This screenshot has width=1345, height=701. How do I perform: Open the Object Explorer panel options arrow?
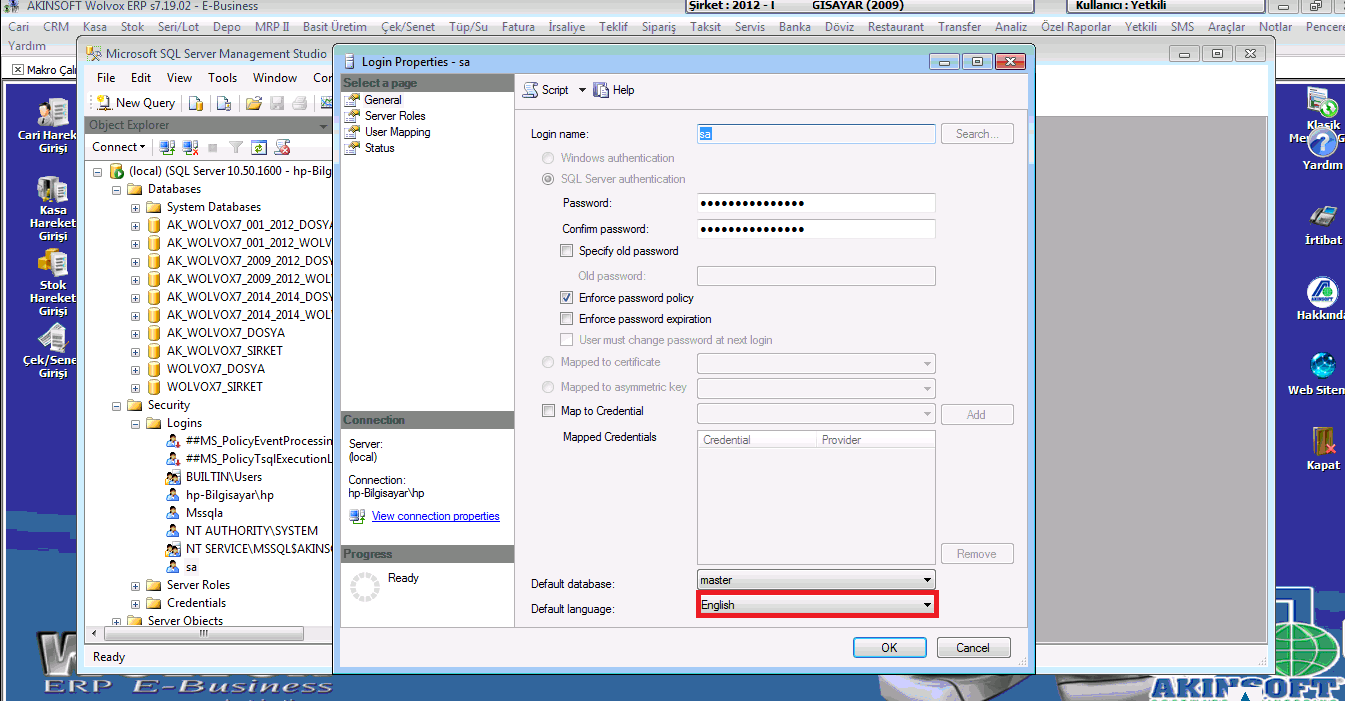[x=323, y=126]
